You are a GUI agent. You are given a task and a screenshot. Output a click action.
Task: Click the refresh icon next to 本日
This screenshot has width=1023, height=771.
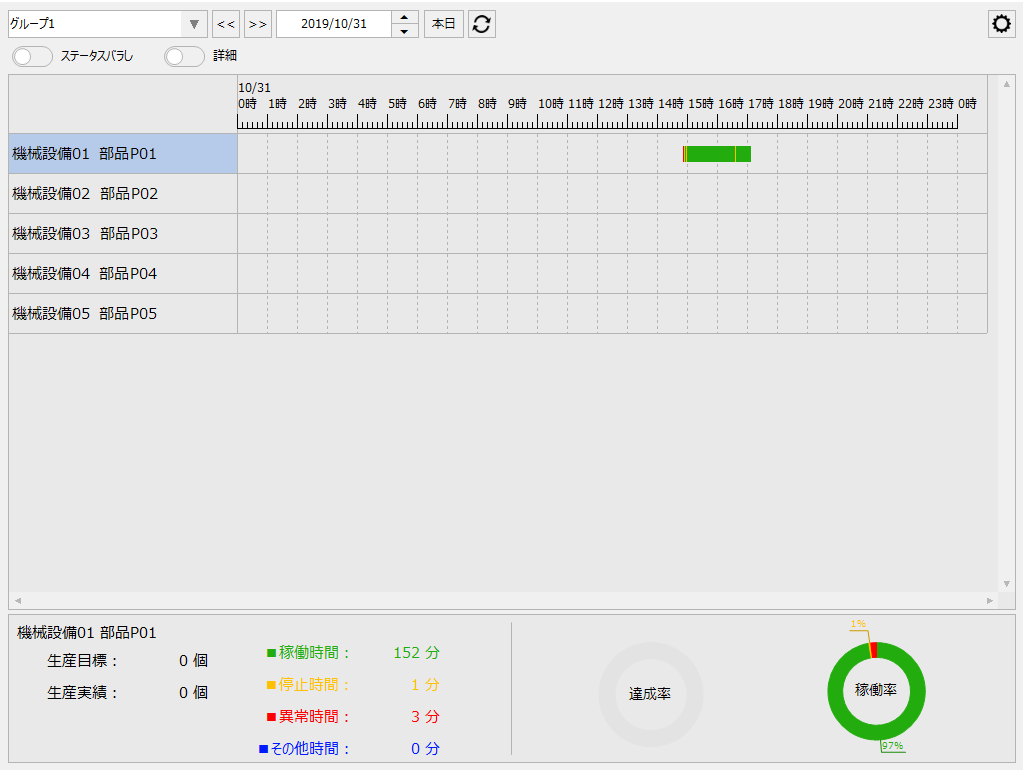pos(482,23)
